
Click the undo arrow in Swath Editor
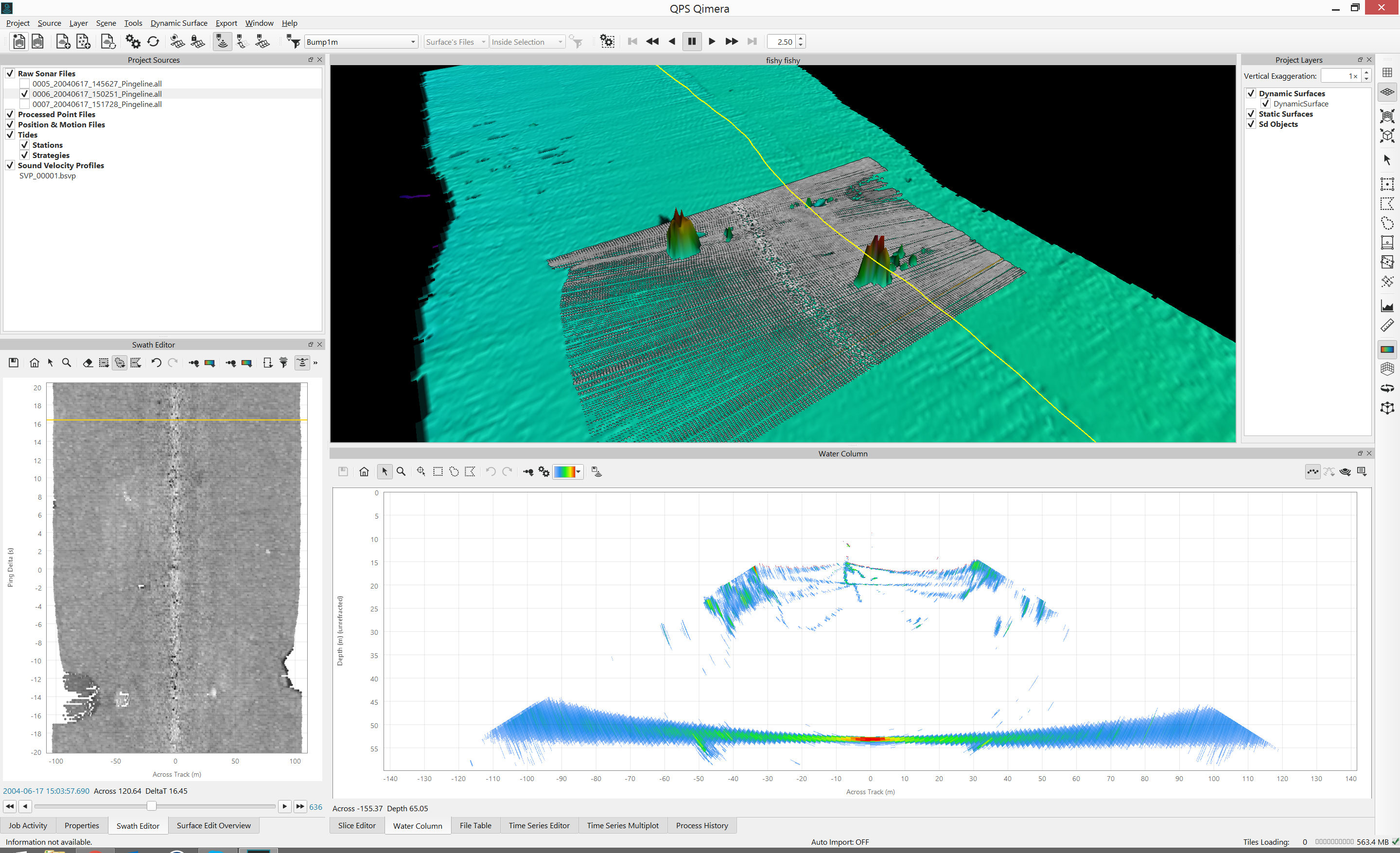click(x=156, y=363)
